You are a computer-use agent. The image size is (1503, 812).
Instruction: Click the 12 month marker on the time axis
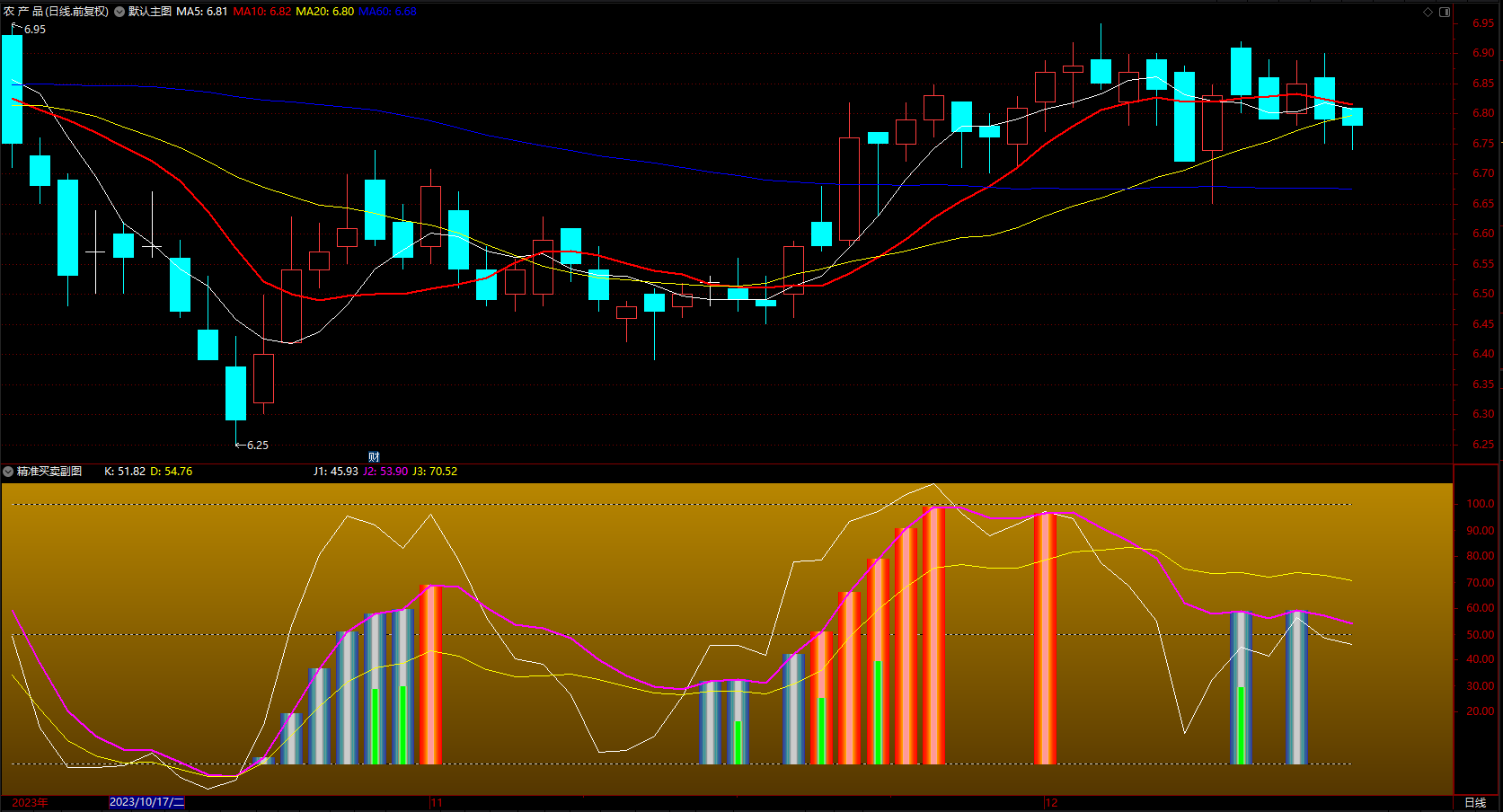tap(1051, 803)
